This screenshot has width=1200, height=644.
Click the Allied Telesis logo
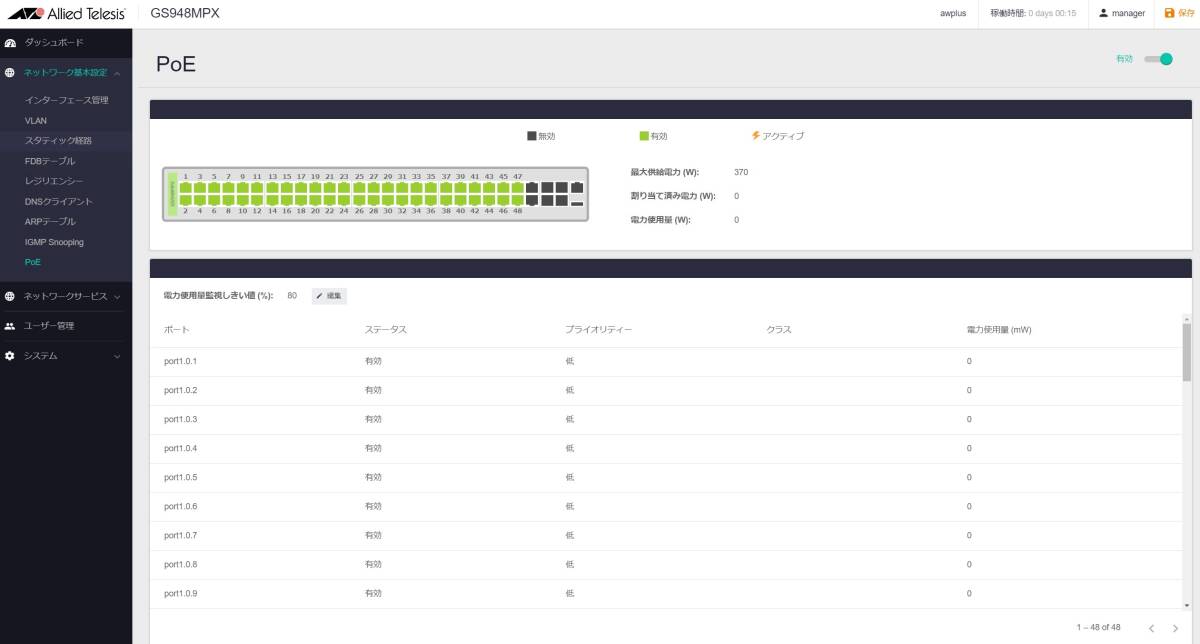coord(67,13)
